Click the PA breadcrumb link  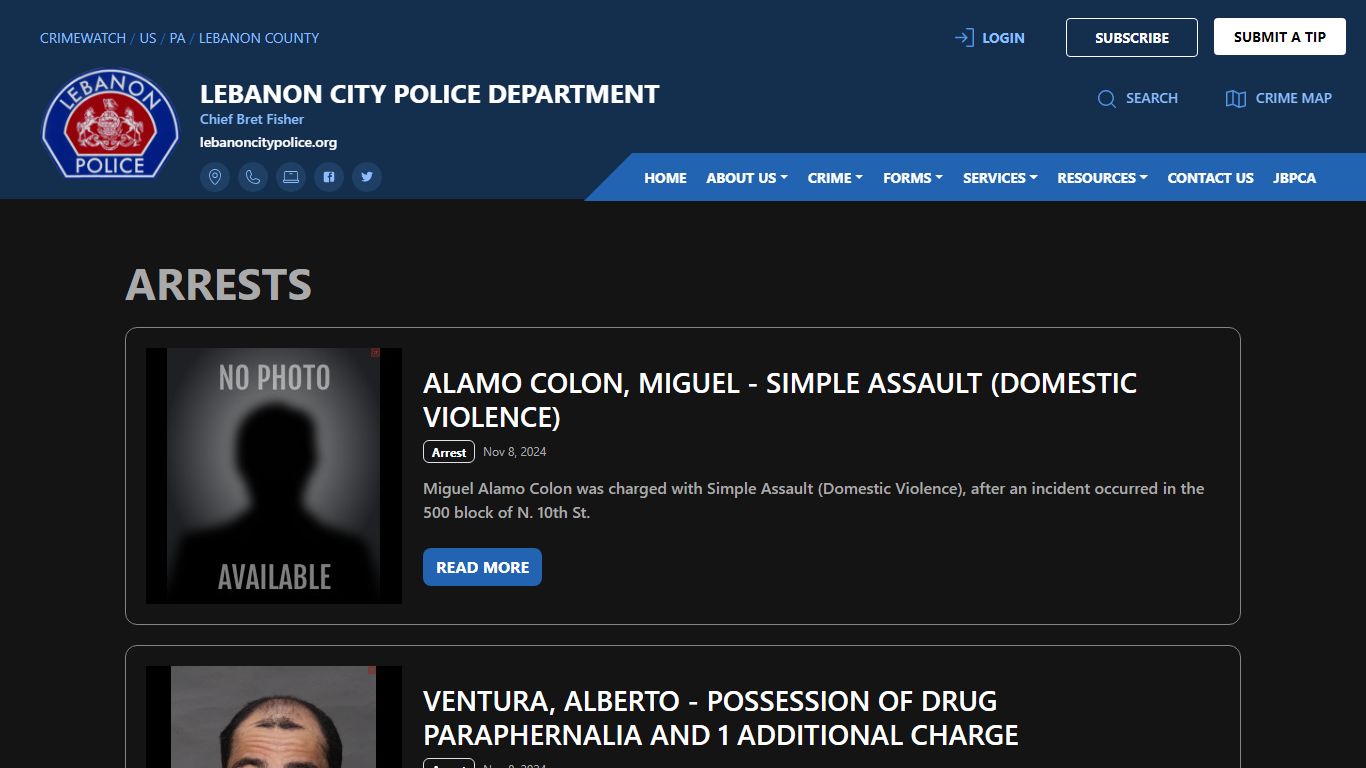(177, 38)
